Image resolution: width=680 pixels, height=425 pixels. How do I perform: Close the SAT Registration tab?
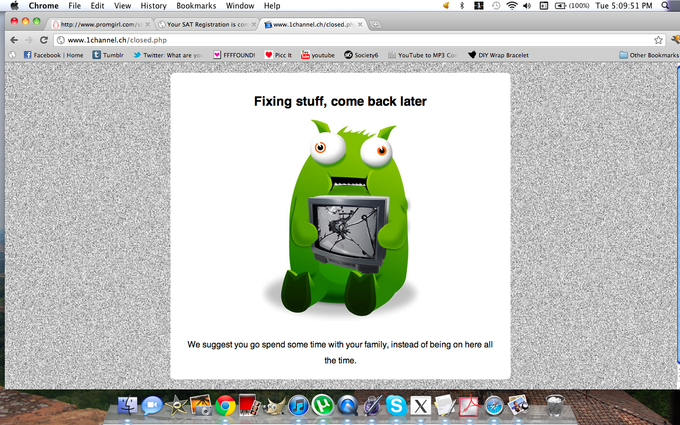point(253,25)
